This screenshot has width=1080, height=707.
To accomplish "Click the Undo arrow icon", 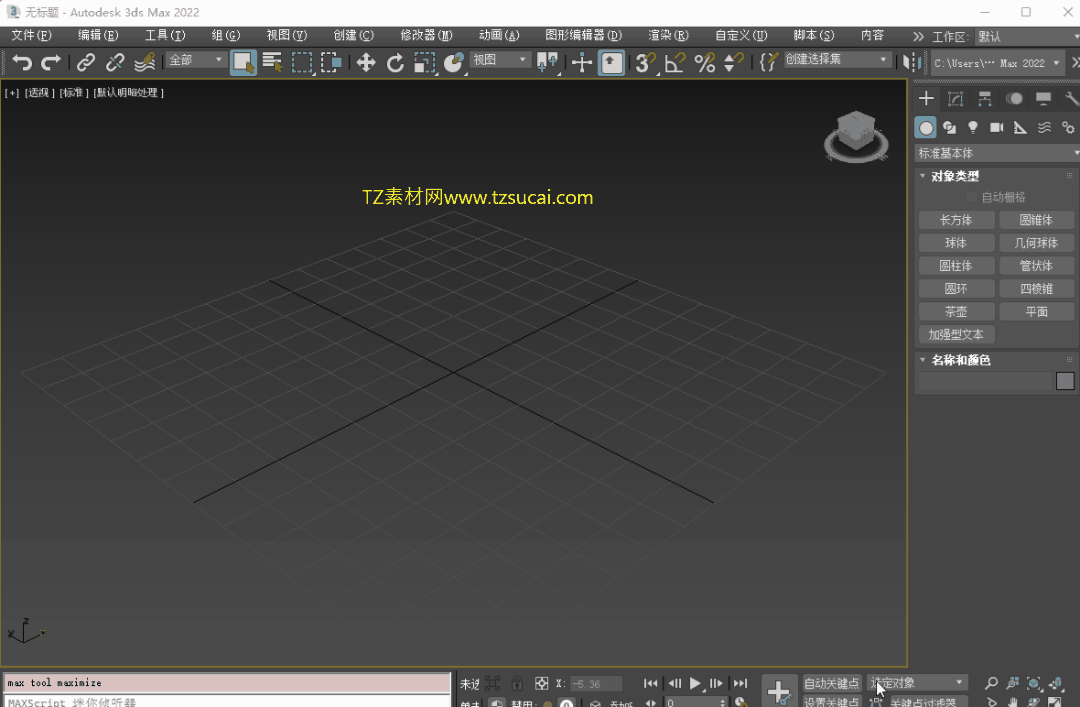I will [x=22, y=63].
